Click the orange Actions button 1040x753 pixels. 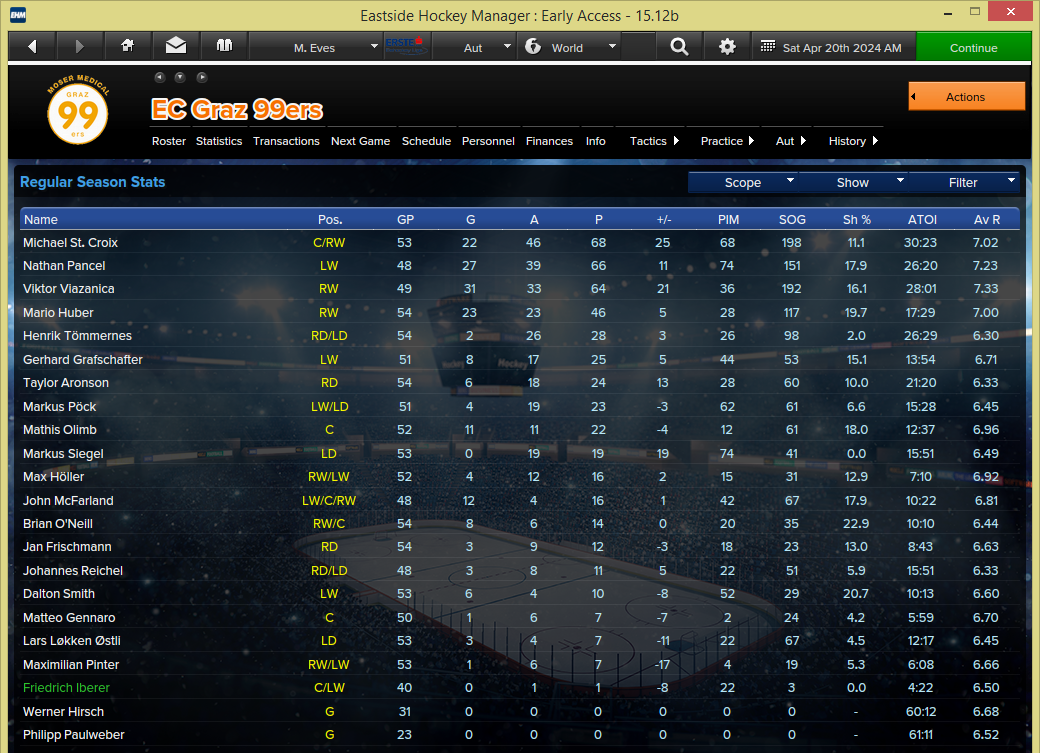click(966, 96)
